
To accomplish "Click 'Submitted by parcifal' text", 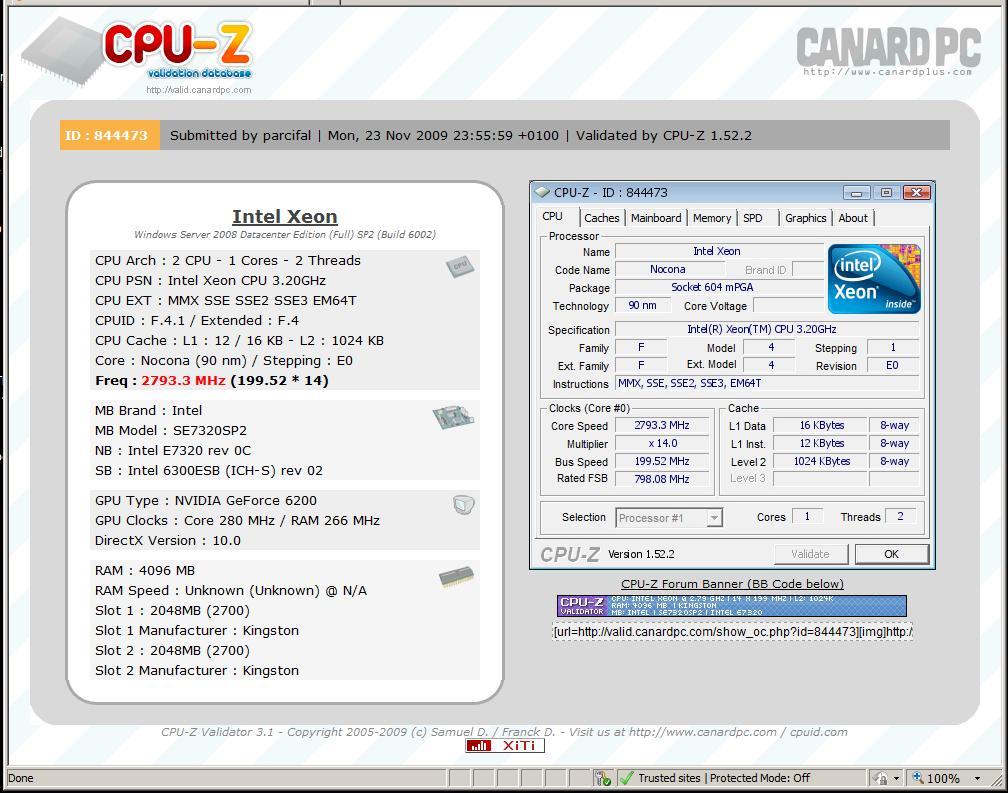I will tap(240, 136).
